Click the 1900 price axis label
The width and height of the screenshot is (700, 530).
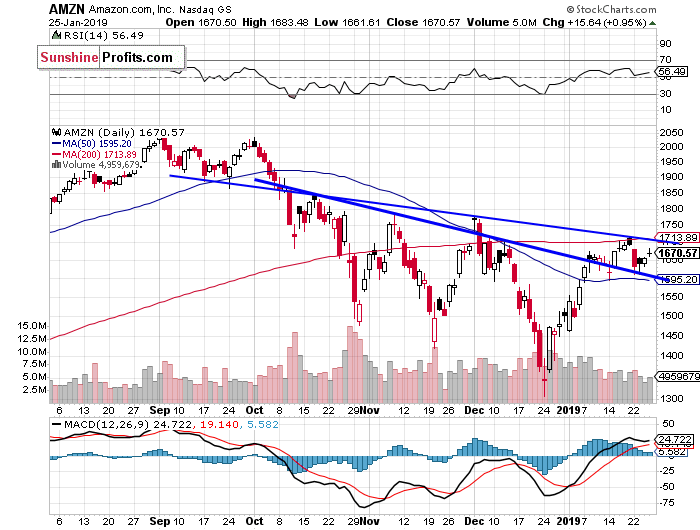[671, 177]
